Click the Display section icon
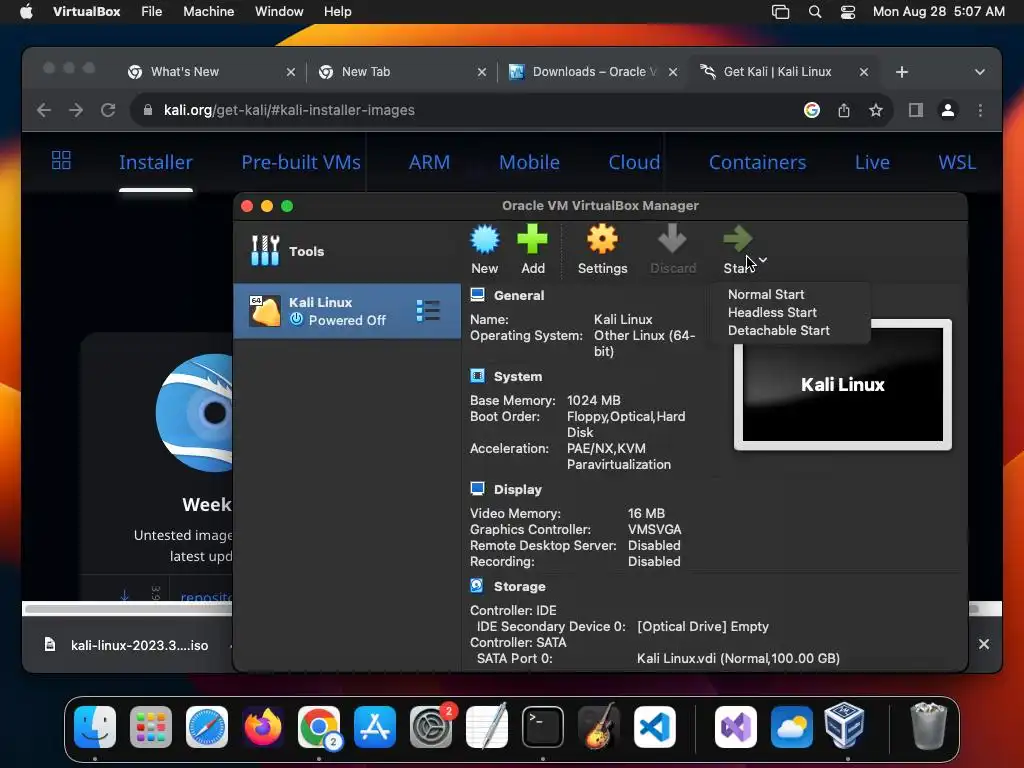Screen dimensions: 1024x768 477,489
